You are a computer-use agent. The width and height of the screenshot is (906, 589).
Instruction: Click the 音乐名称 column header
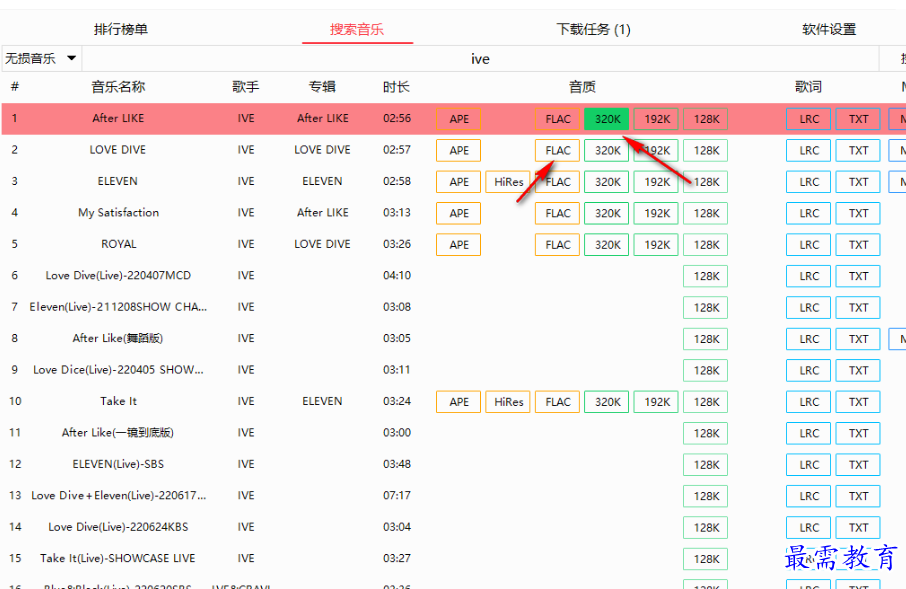(x=118, y=87)
